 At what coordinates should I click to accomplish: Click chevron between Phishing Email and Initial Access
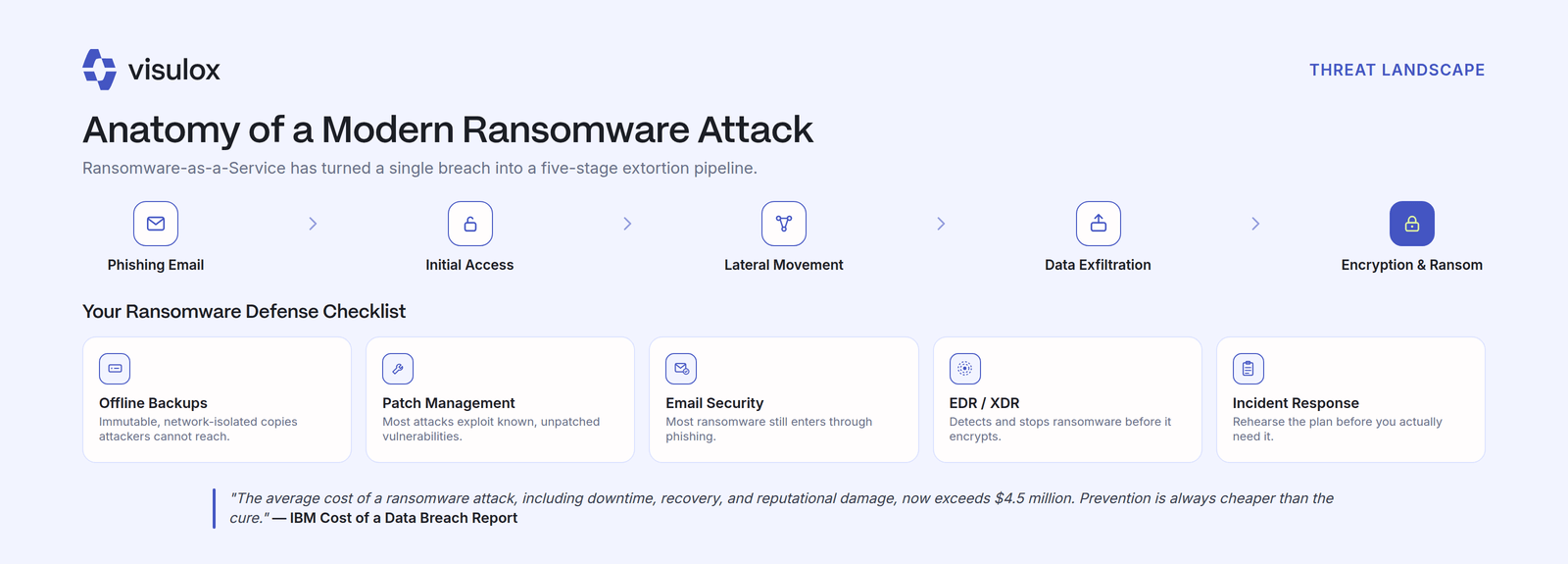coord(313,224)
